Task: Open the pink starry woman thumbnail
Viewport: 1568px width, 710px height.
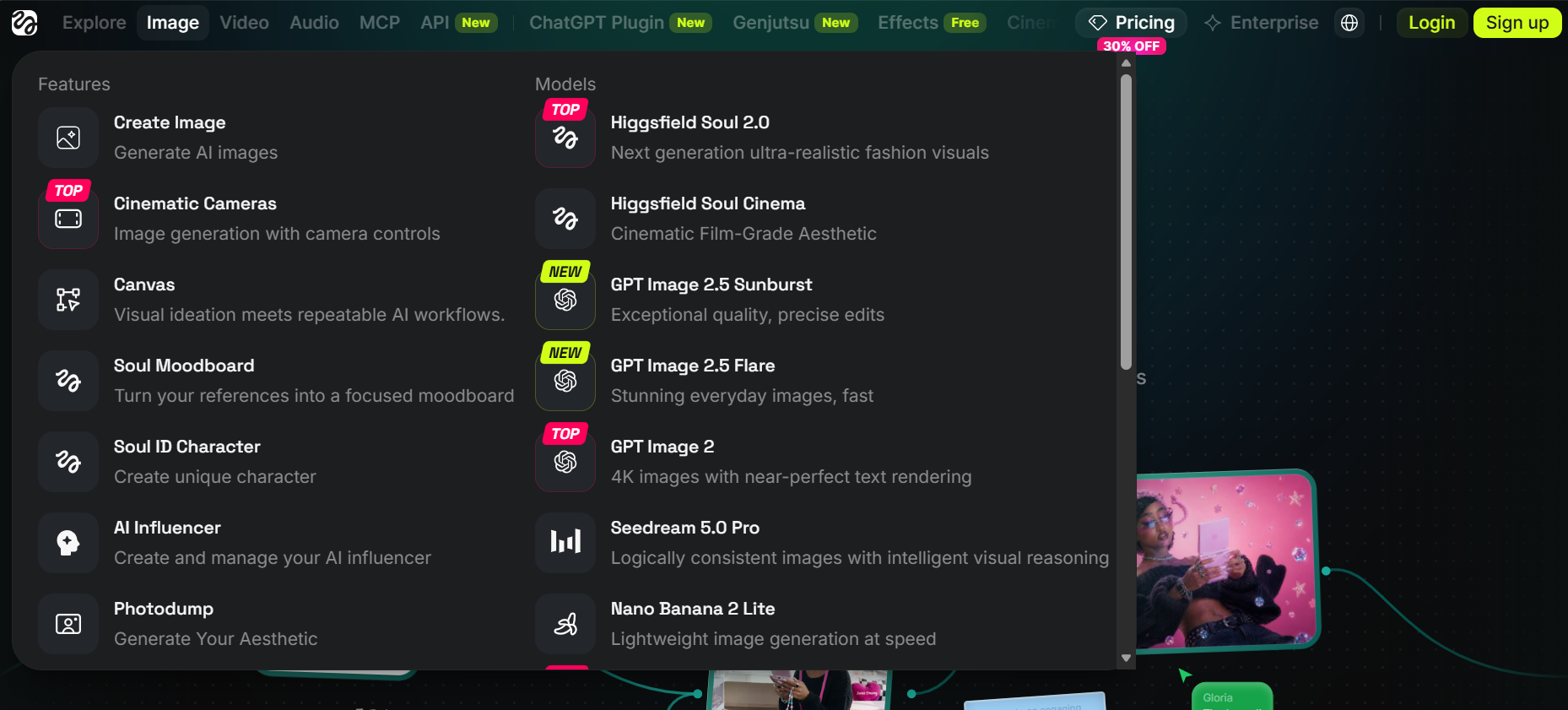Action: tap(1226, 561)
